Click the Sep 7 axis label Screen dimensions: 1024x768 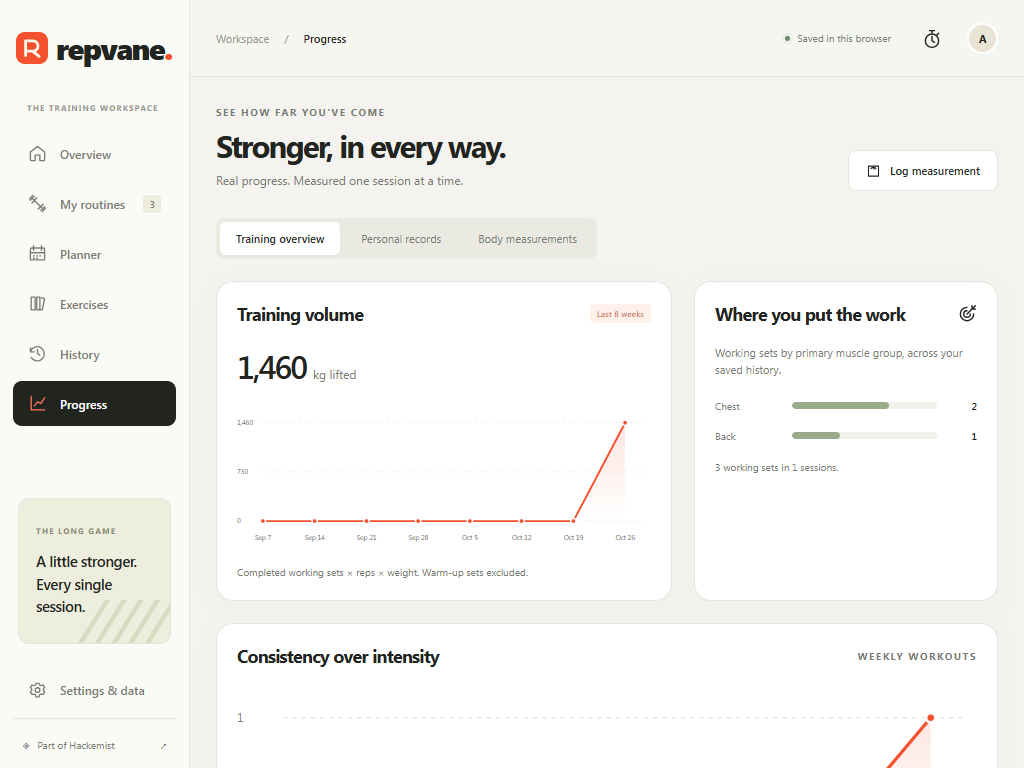263,537
